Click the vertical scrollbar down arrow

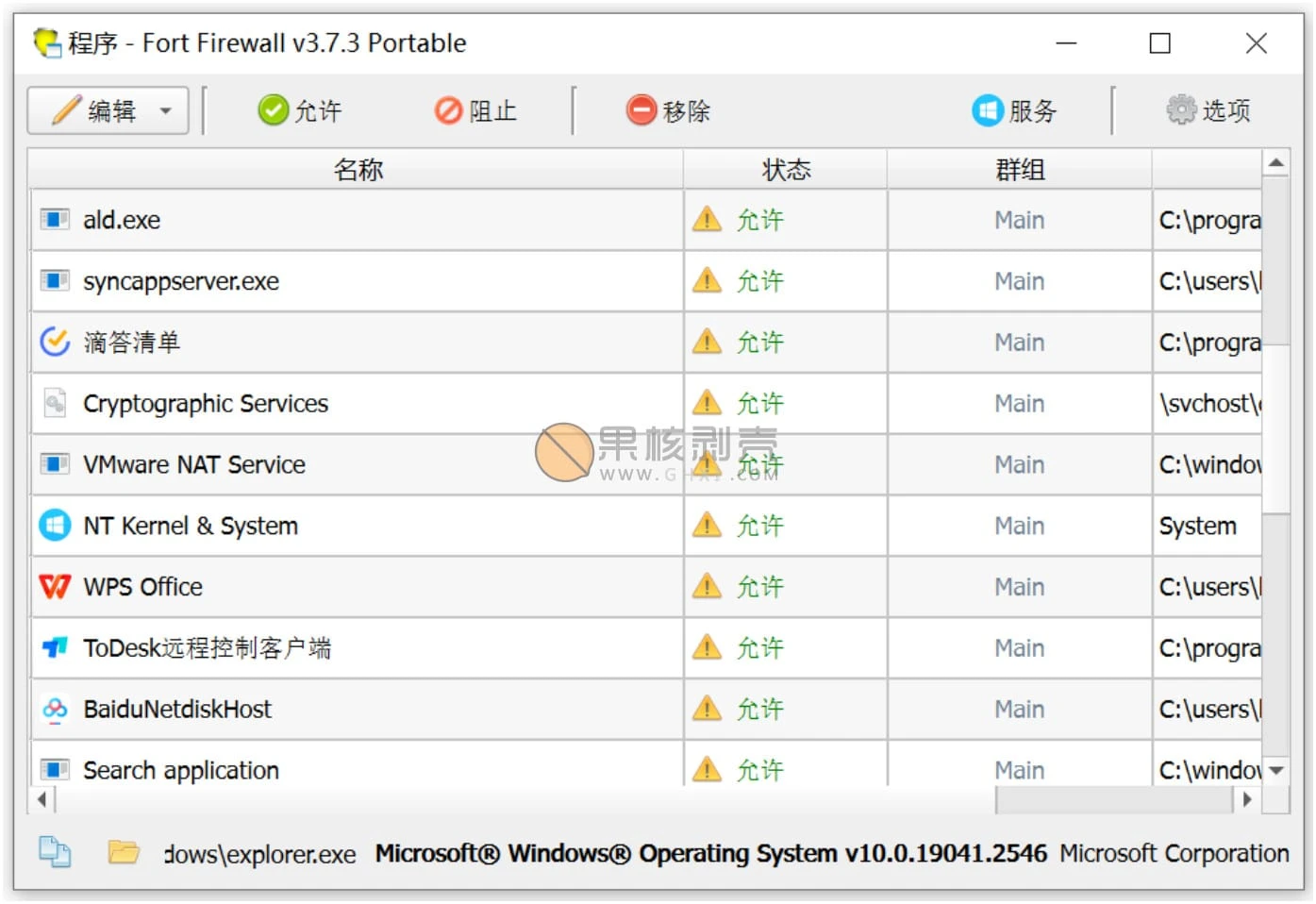[1276, 771]
